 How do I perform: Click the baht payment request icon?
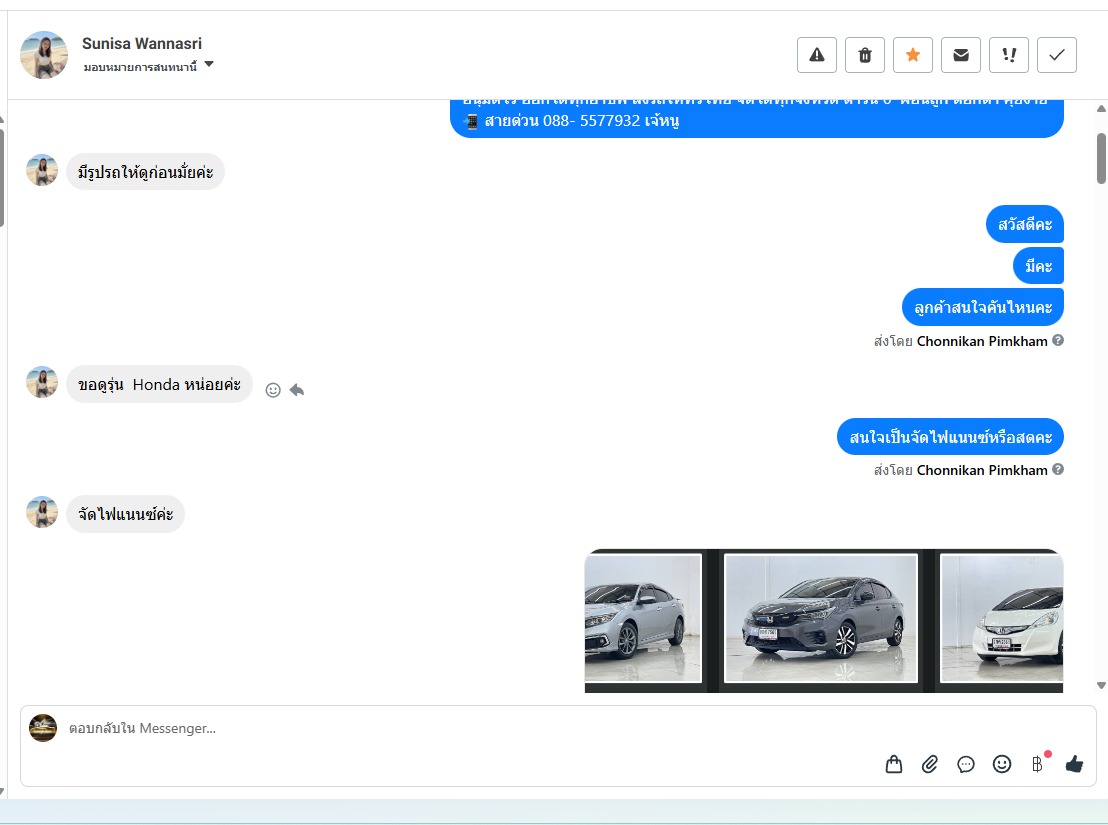point(1037,764)
